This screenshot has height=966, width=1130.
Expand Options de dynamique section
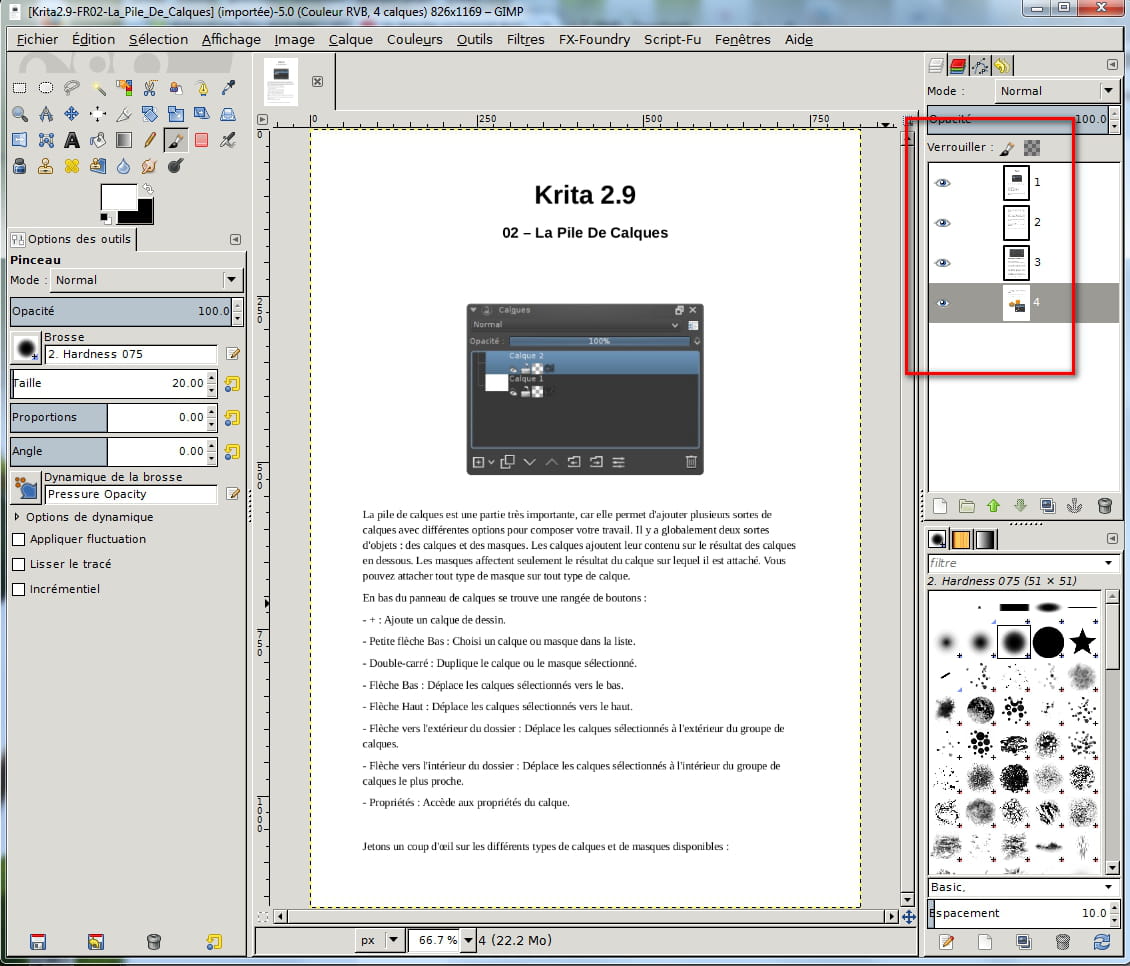17,517
